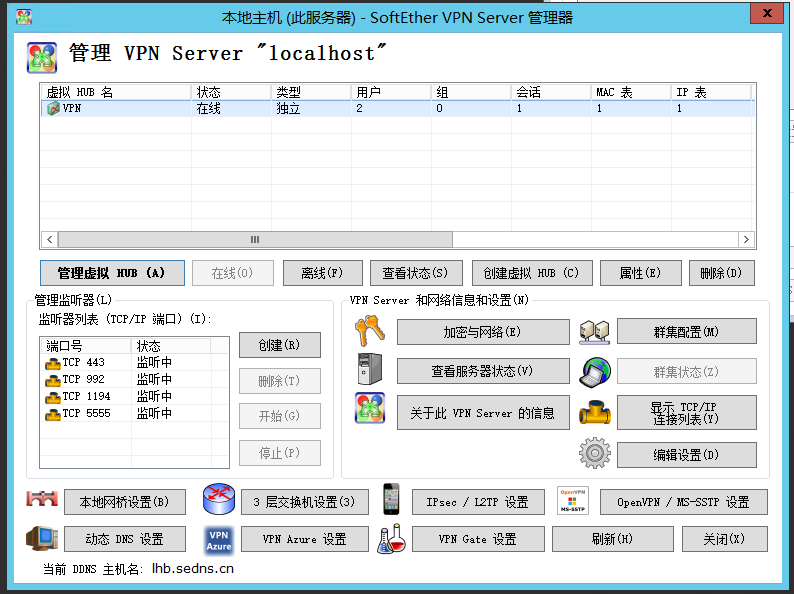Sort by 用户 column header

391,92
